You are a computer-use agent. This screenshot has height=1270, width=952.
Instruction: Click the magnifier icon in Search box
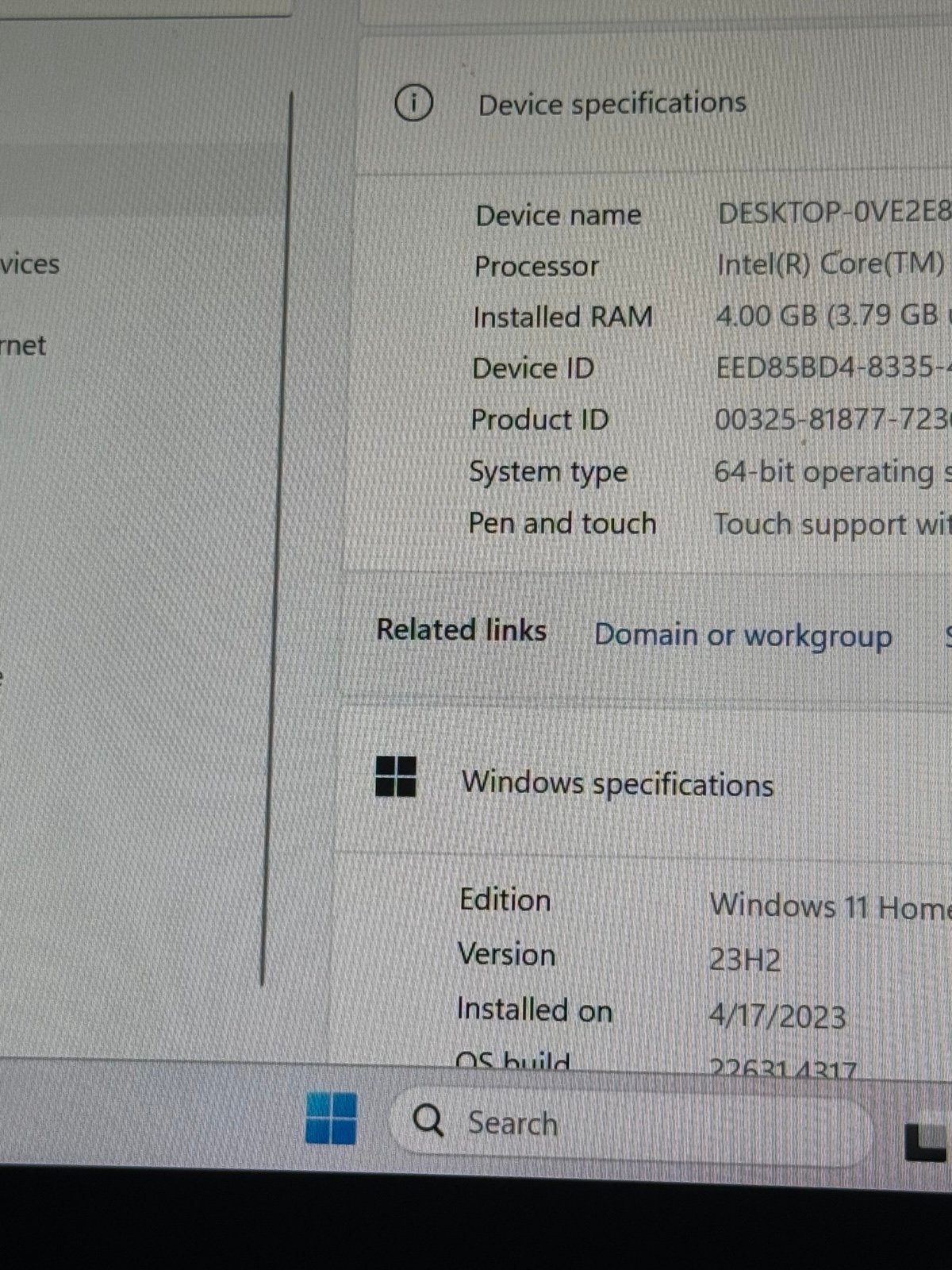click(428, 1120)
